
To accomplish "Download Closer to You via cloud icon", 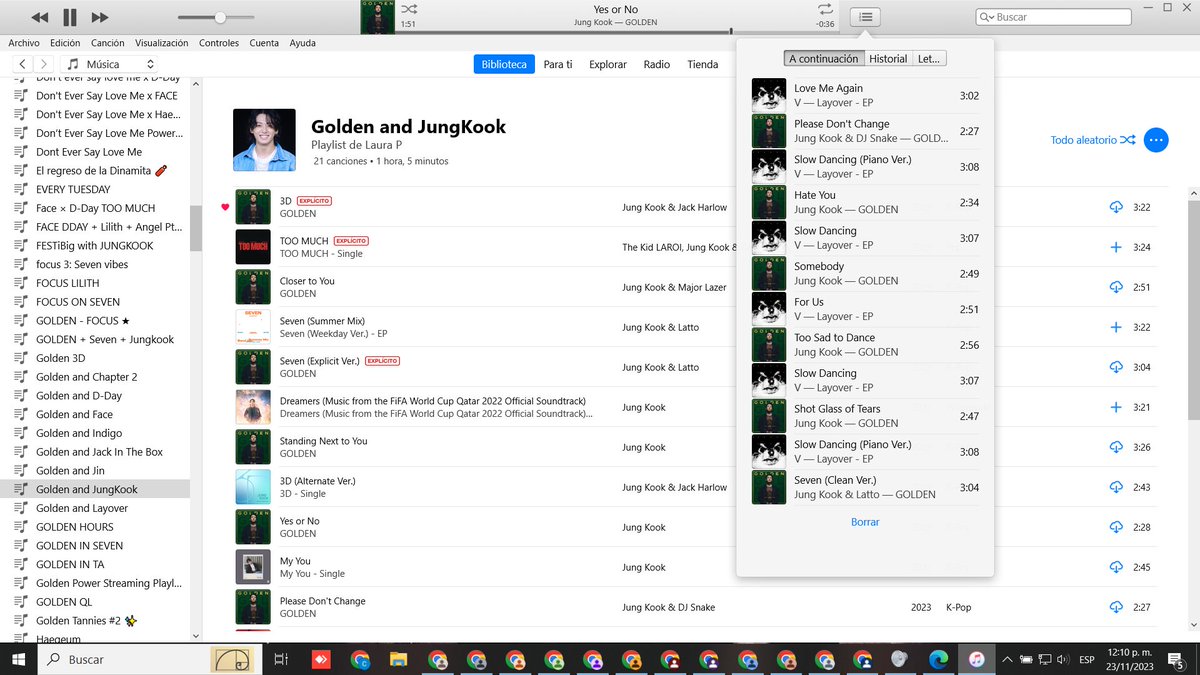I will click(1116, 287).
